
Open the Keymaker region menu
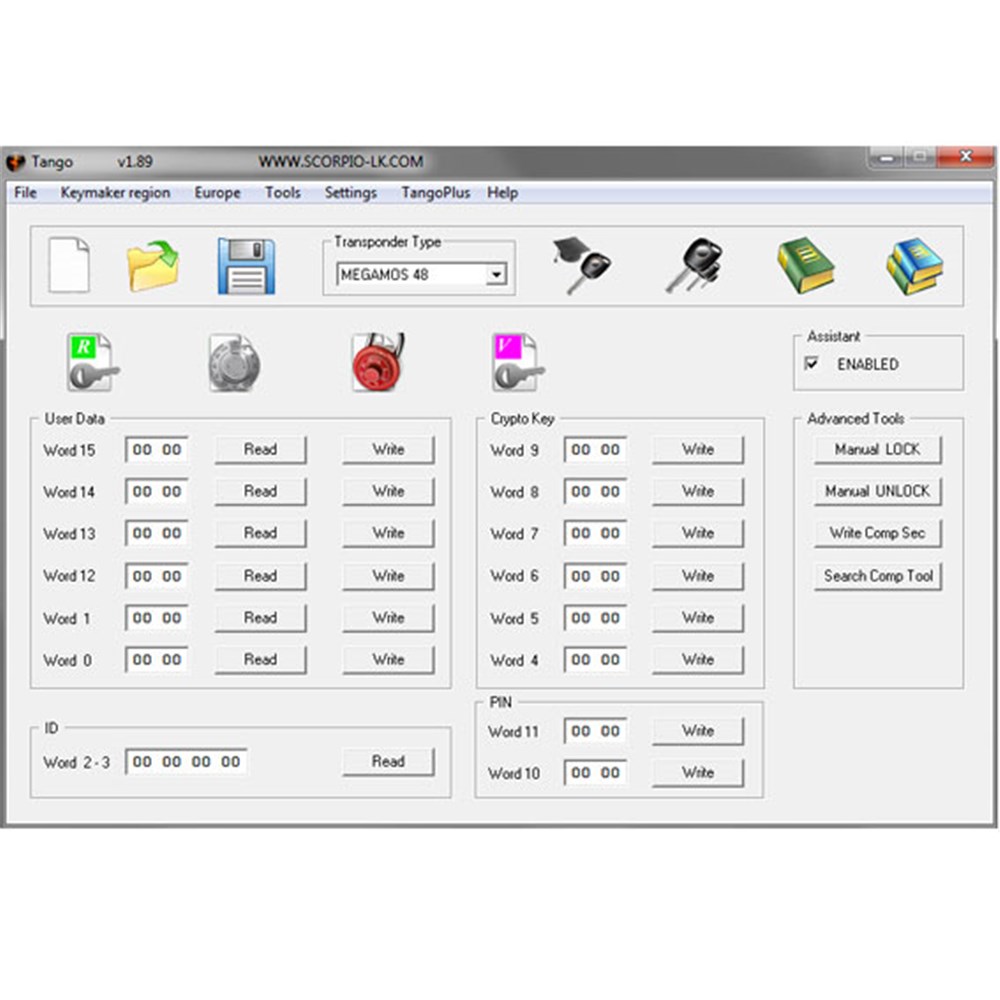(x=115, y=193)
